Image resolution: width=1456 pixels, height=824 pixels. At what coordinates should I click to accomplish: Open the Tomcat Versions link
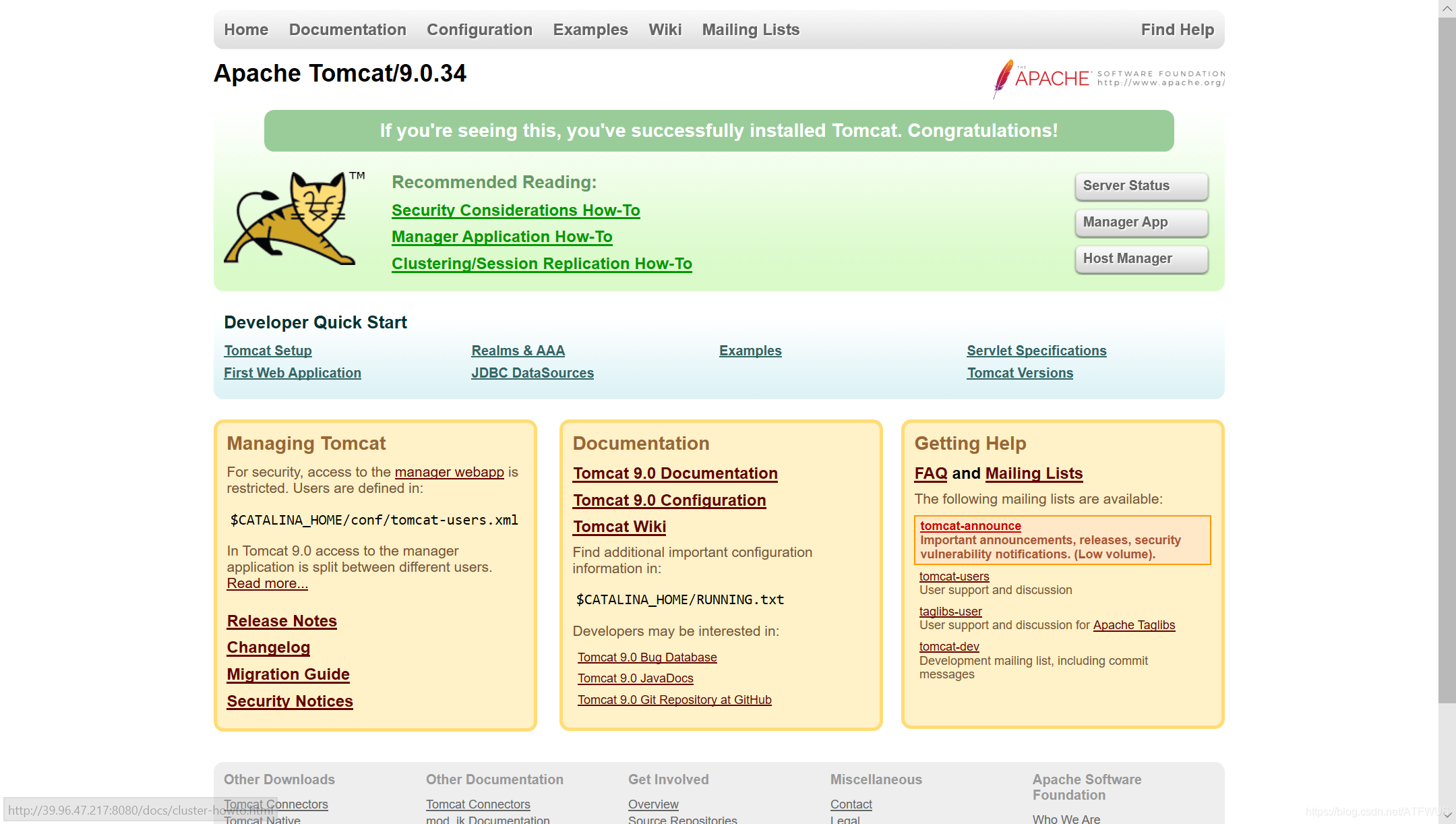click(x=1020, y=373)
